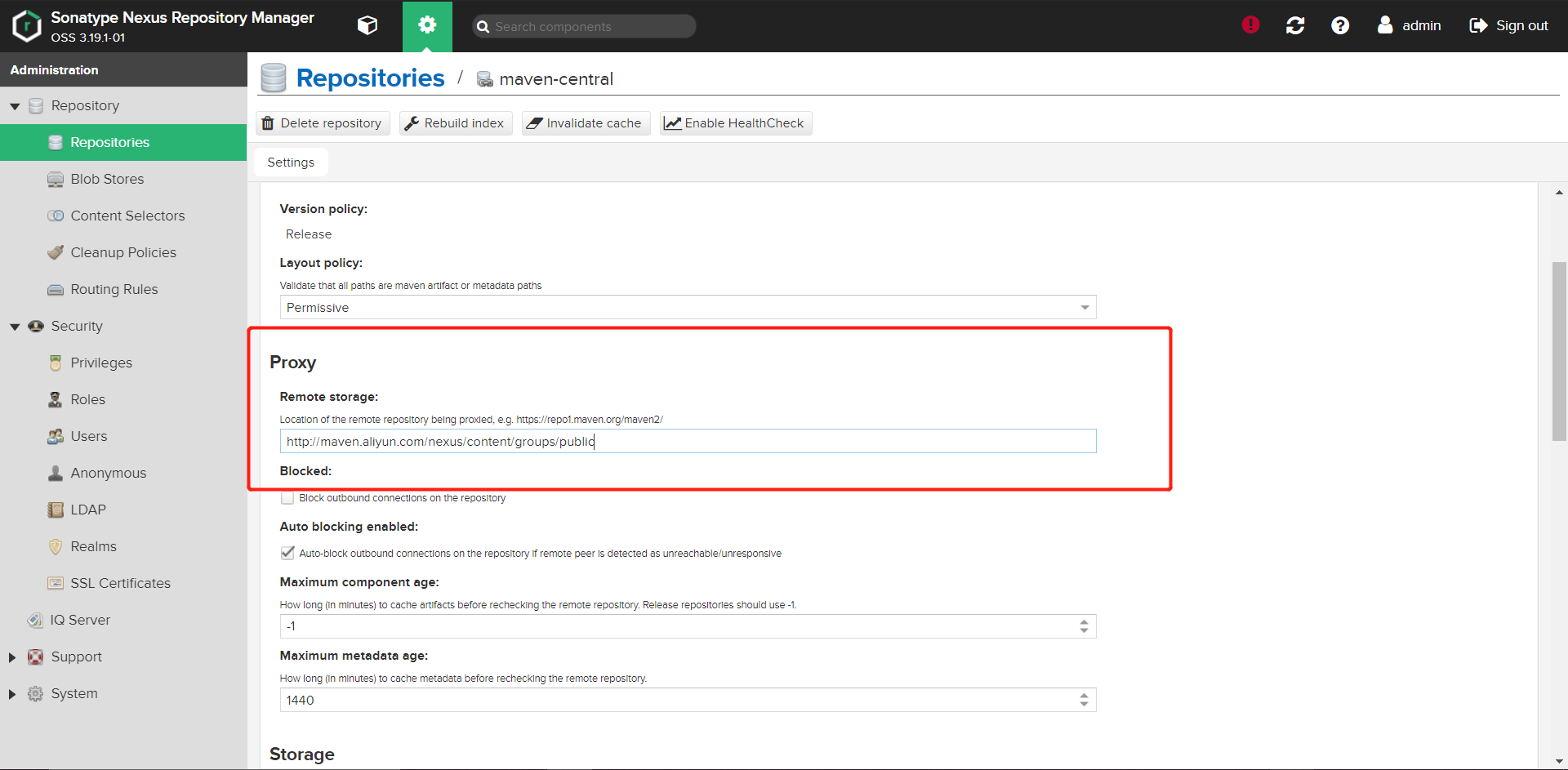Open the admin user account

tap(1409, 25)
